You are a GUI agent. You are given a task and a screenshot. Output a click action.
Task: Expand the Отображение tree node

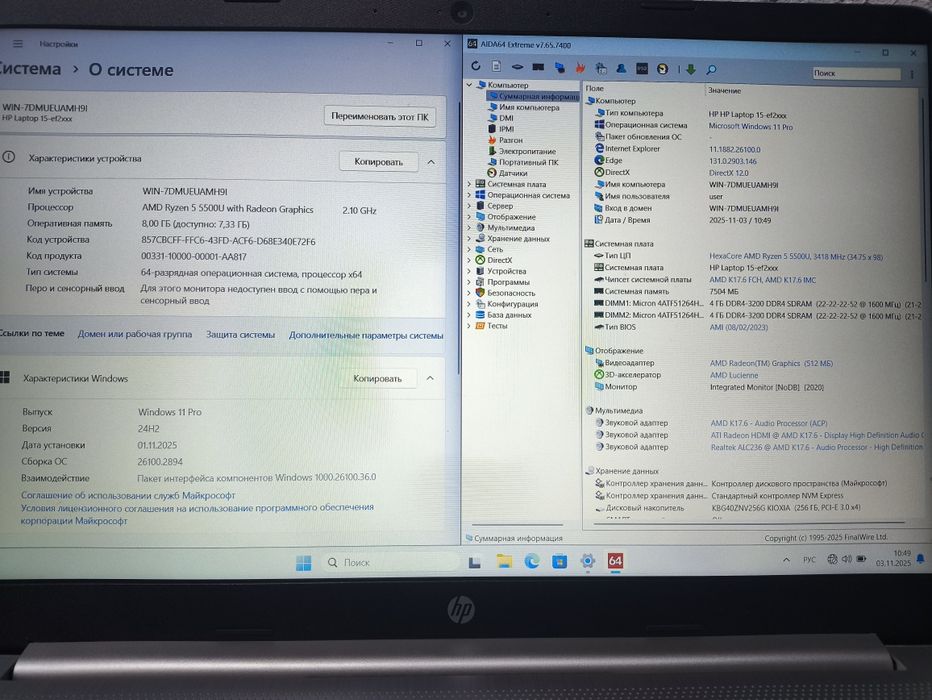[469, 216]
